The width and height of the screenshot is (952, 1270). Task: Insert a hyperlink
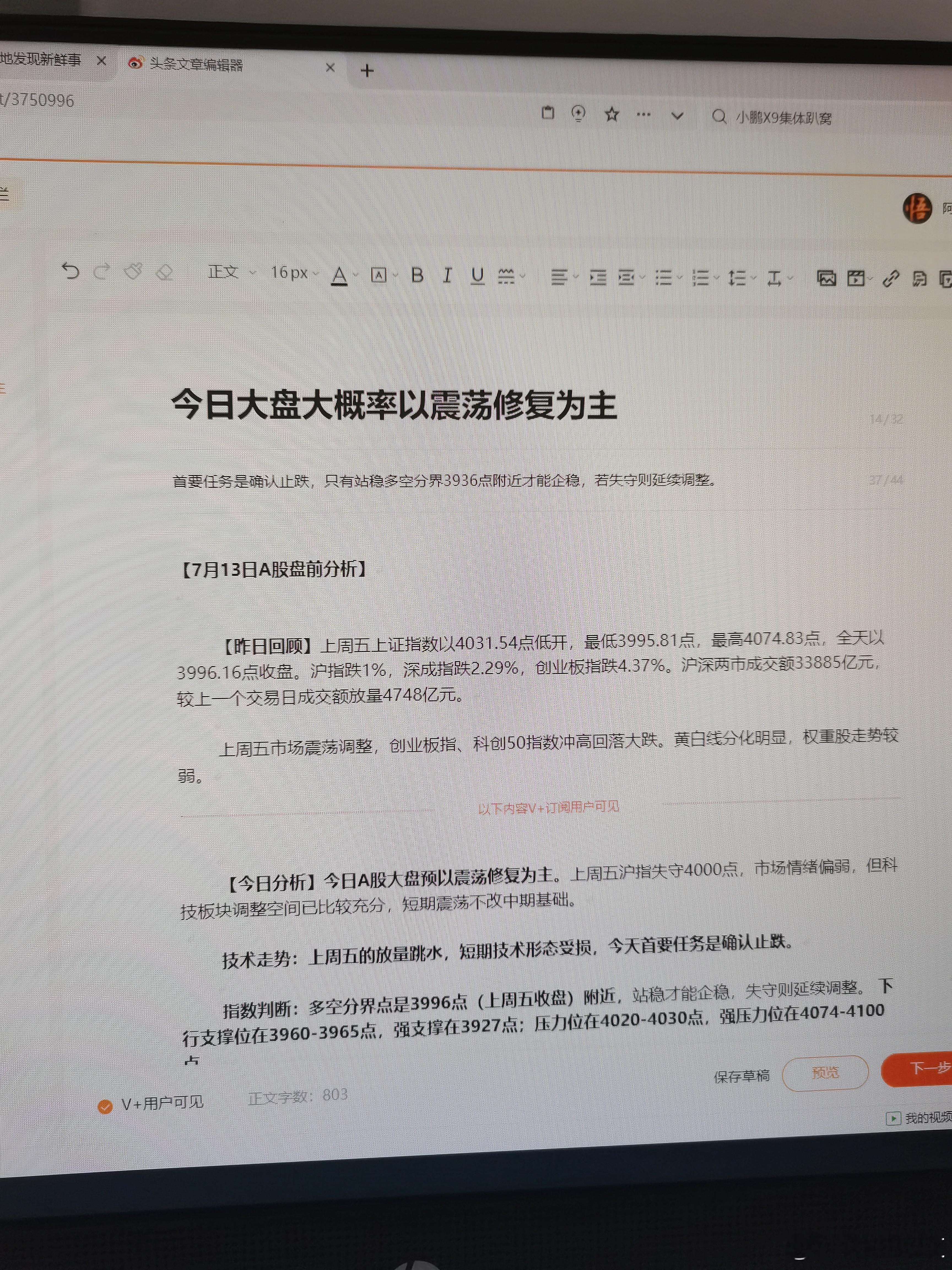[x=891, y=279]
